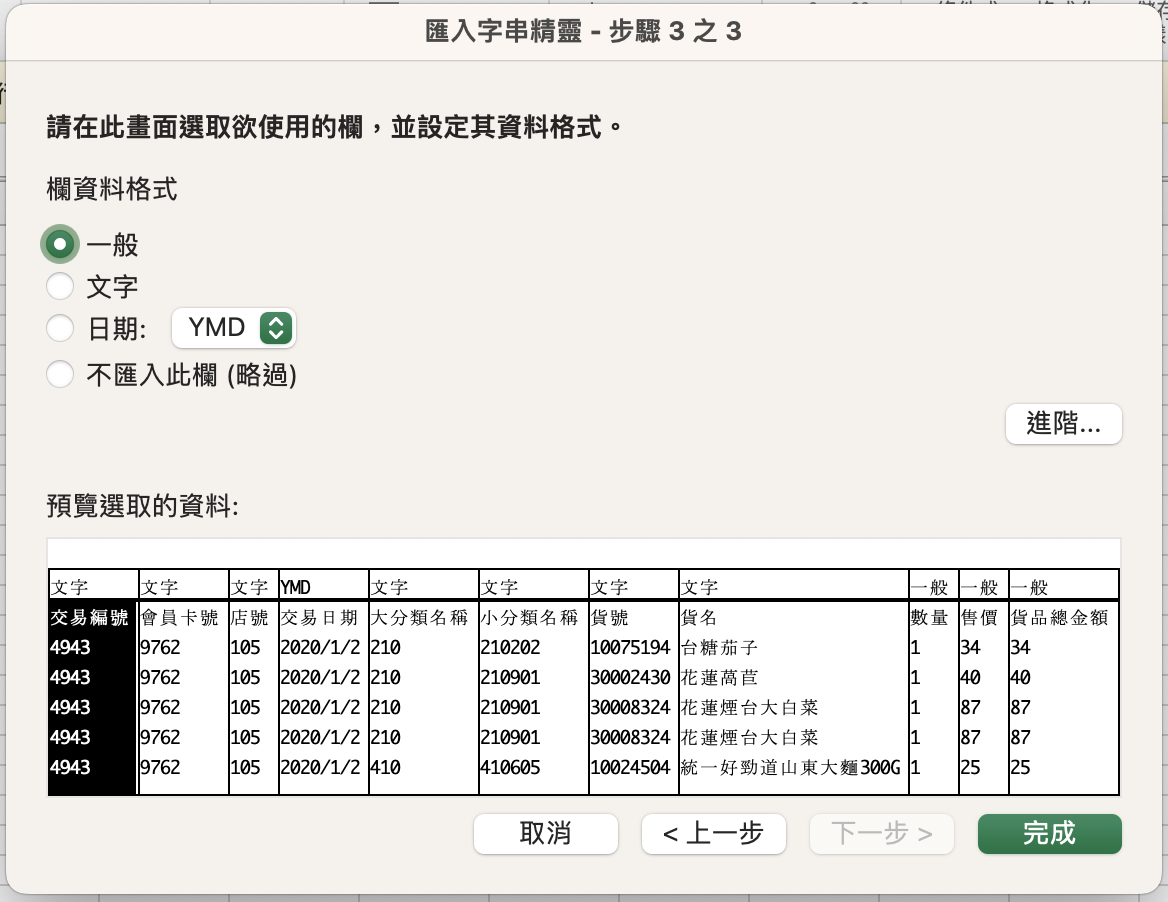Image resolution: width=1168 pixels, height=902 pixels.
Task: Open the YMD date format dropdown
Action: (x=234, y=328)
